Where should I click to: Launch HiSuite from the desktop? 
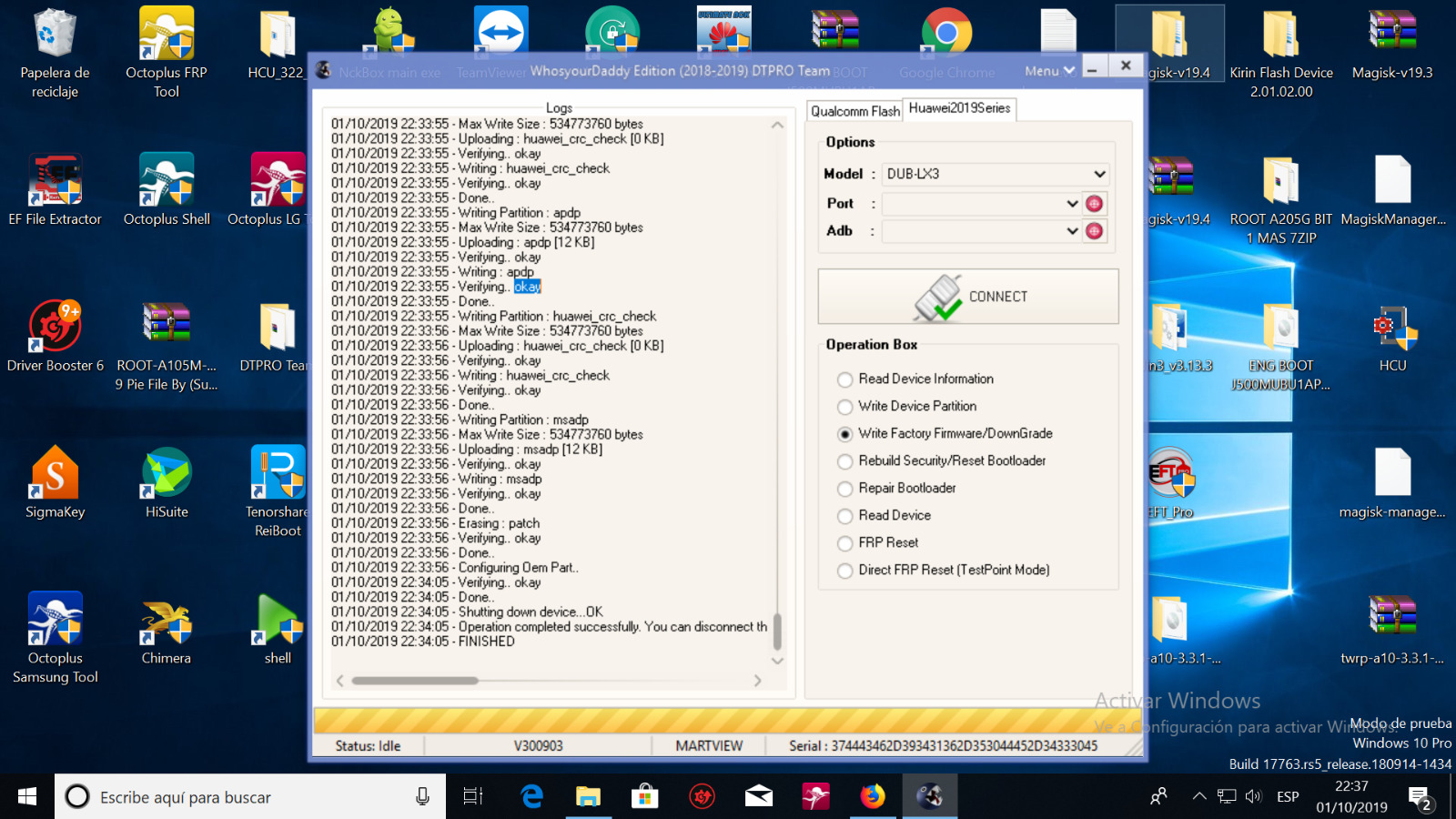point(167,483)
